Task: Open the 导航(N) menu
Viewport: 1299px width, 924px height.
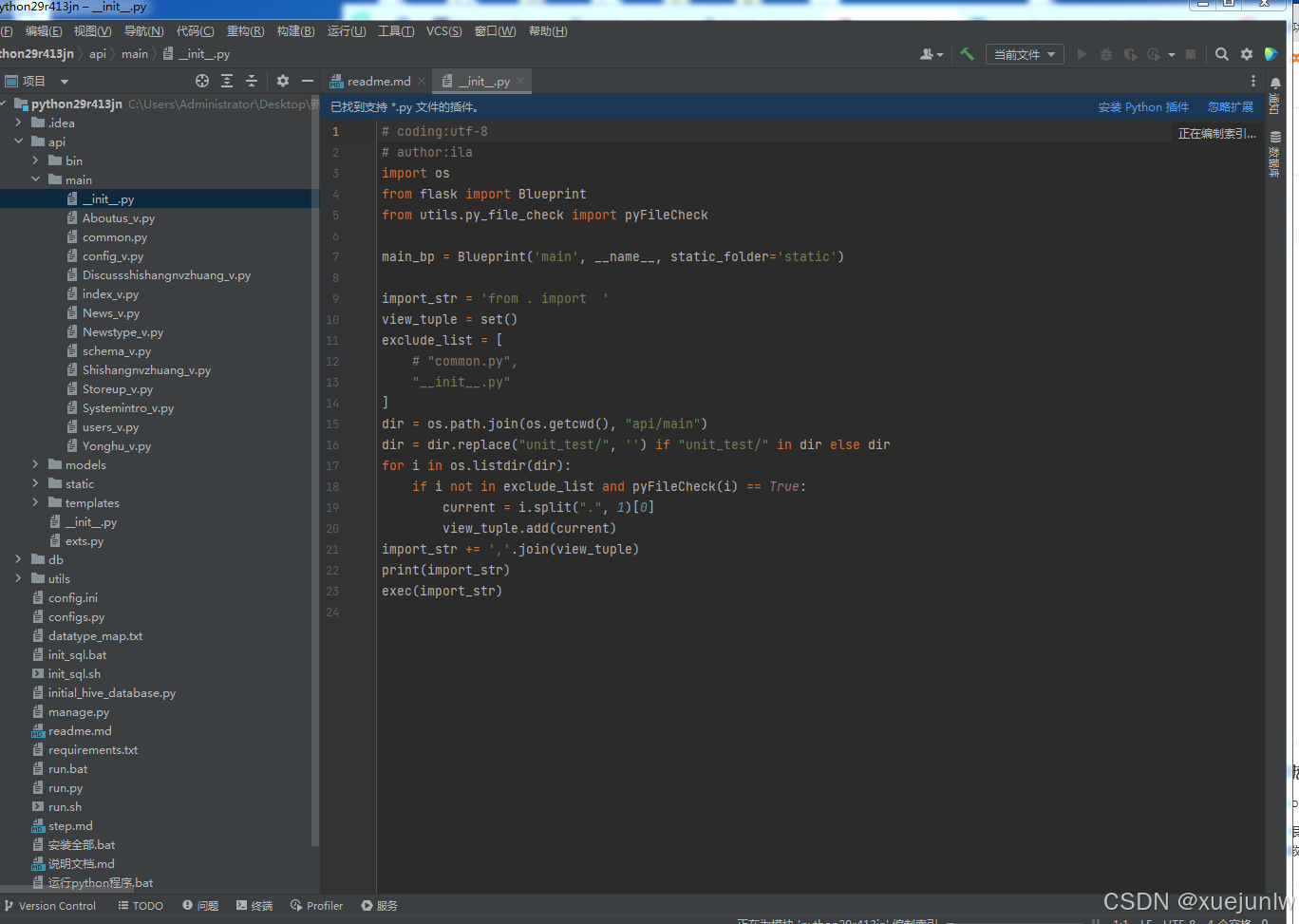Action: pyautogui.click(x=143, y=31)
